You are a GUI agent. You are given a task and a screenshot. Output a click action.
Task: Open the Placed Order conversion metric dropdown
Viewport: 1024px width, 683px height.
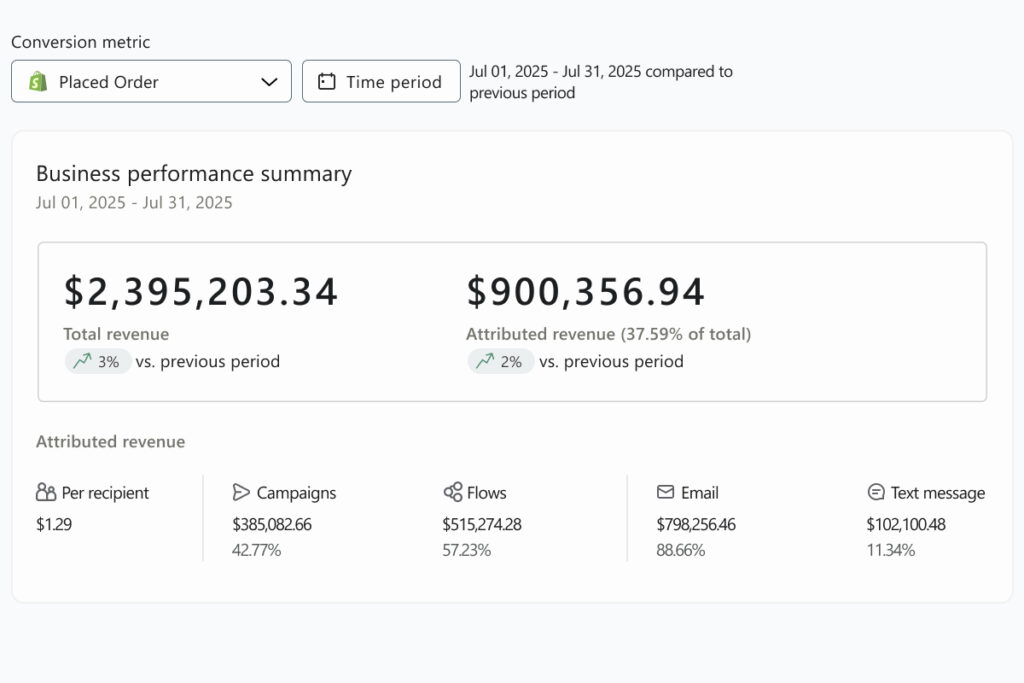point(150,82)
